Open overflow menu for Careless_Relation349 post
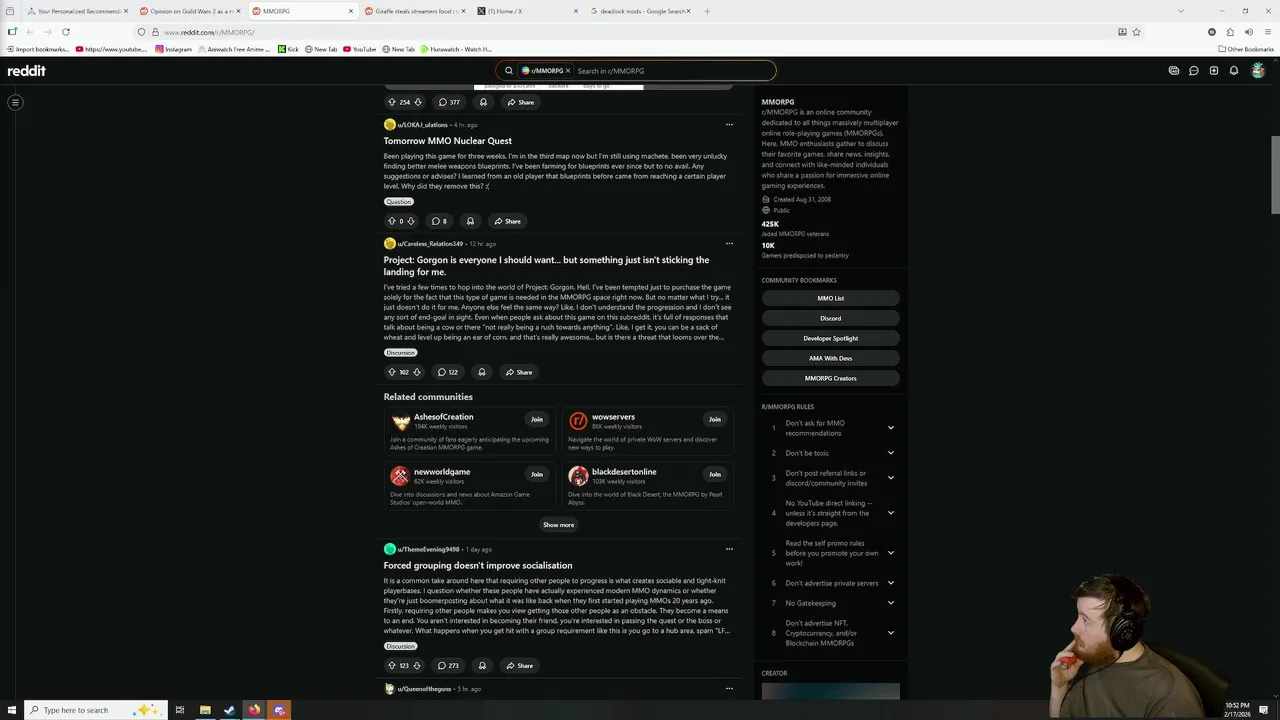The height and width of the screenshot is (720, 1280). [x=729, y=243]
